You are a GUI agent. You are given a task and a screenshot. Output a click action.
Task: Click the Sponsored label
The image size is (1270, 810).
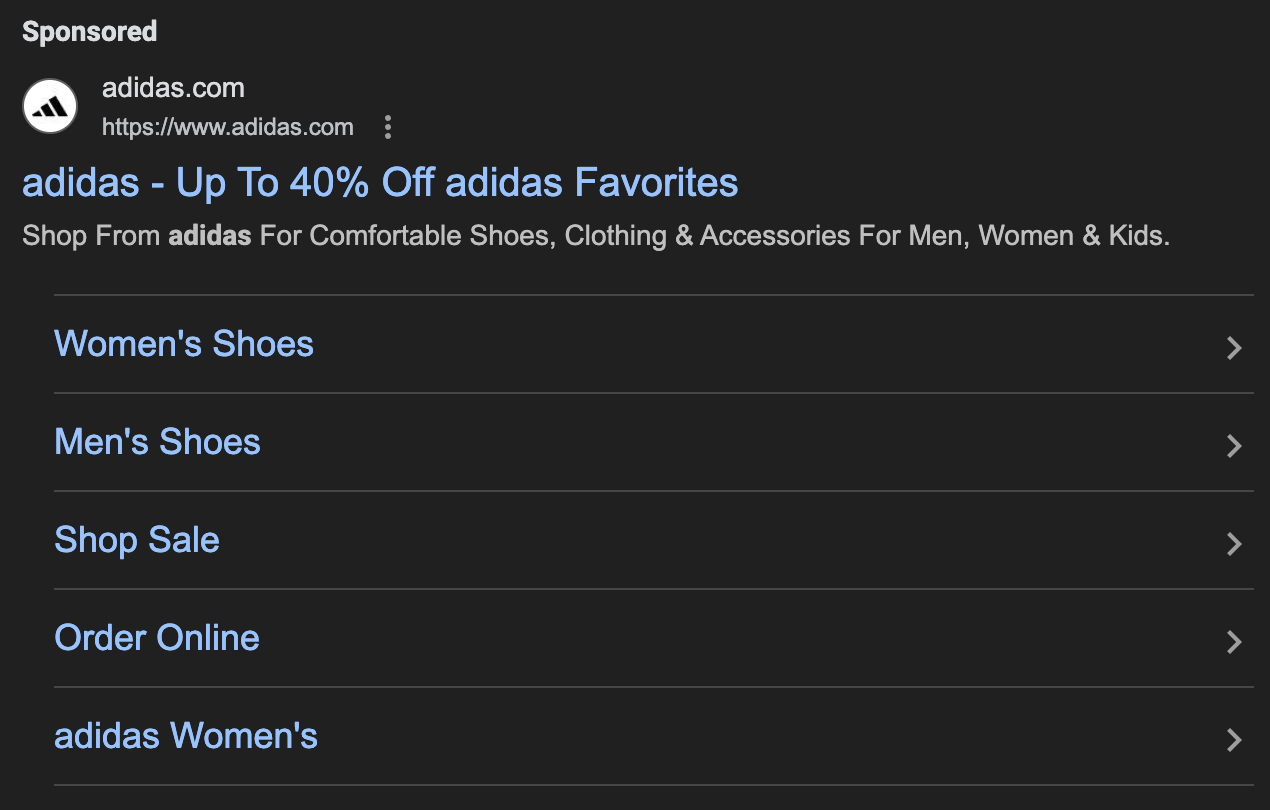tap(90, 32)
